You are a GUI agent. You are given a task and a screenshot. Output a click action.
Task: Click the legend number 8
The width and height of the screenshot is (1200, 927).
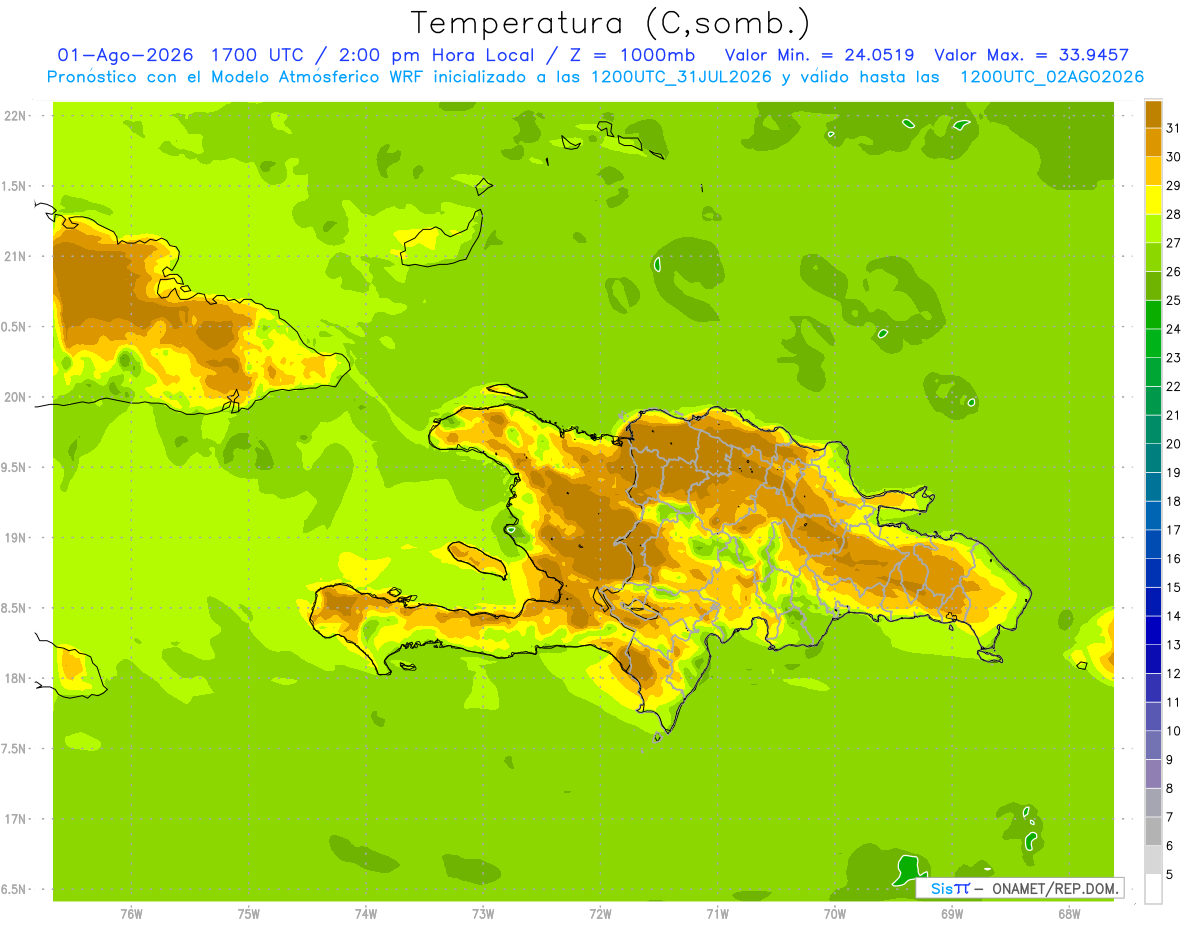[1170, 789]
